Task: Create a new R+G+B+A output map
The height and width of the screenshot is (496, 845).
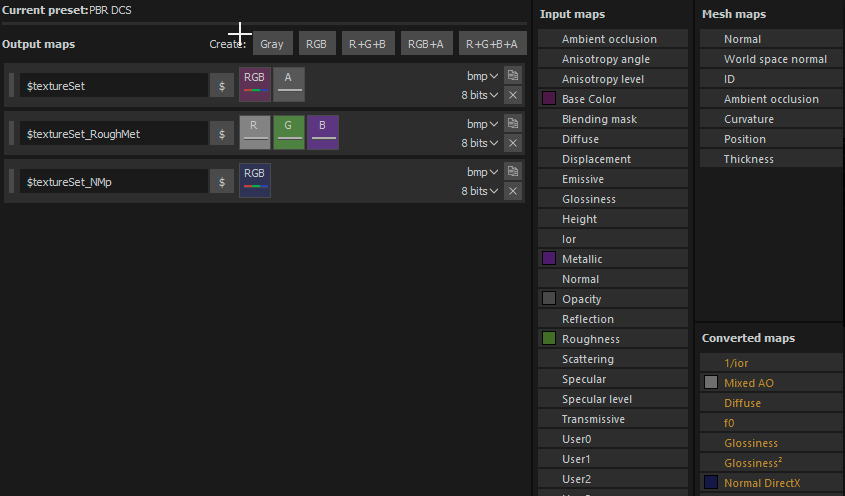Action: click(x=492, y=44)
